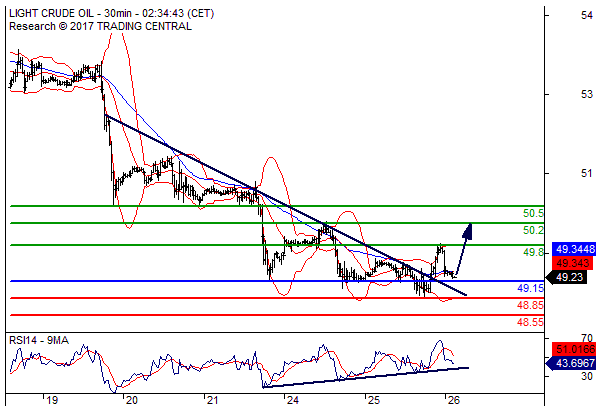Select the 50.2 resistance level label
Viewport: 606px width, 415px height.
coord(533,230)
